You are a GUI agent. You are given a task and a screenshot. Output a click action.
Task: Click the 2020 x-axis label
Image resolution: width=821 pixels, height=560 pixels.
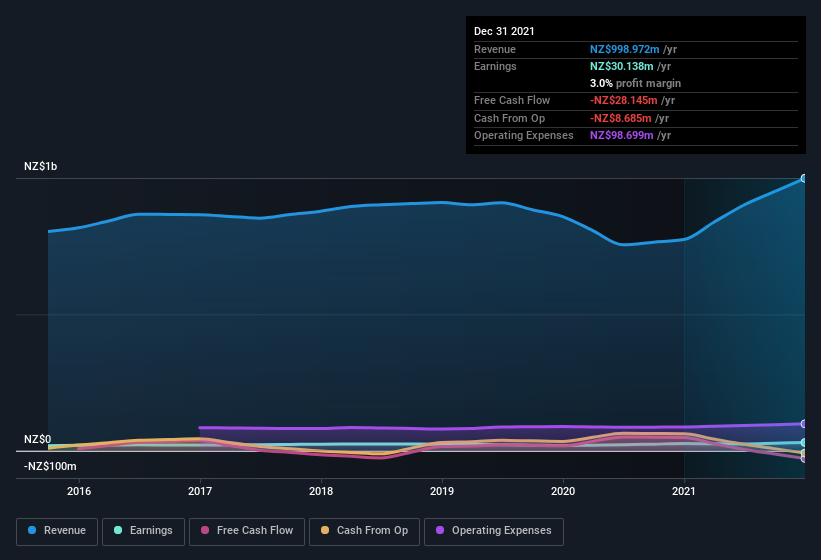[563, 491]
